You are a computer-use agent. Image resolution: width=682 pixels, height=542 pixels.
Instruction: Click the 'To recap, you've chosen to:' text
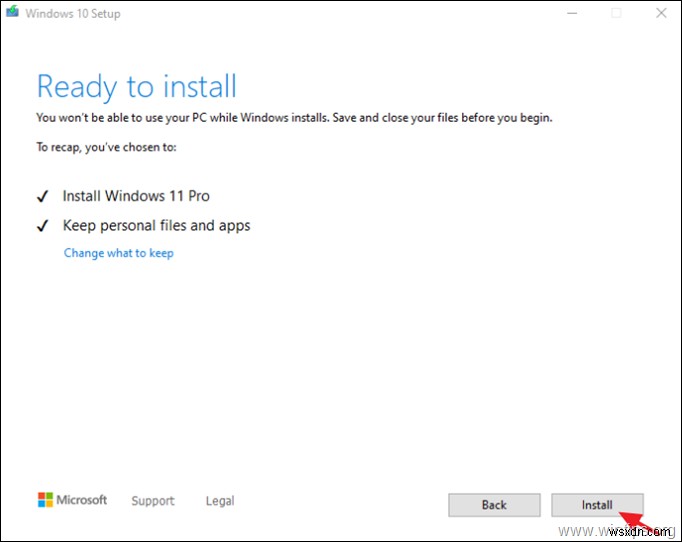tap(107, 147)
